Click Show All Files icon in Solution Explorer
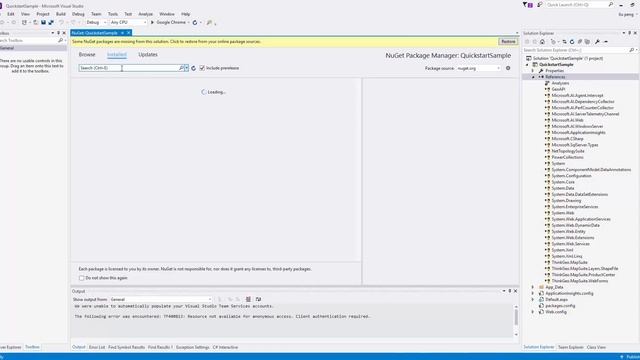640x360 pixels. (x=587, y=42)
